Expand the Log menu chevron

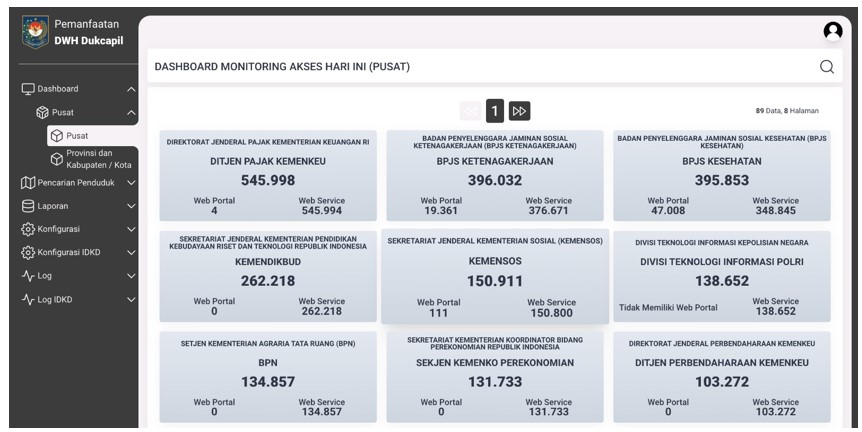pos(131,276)
